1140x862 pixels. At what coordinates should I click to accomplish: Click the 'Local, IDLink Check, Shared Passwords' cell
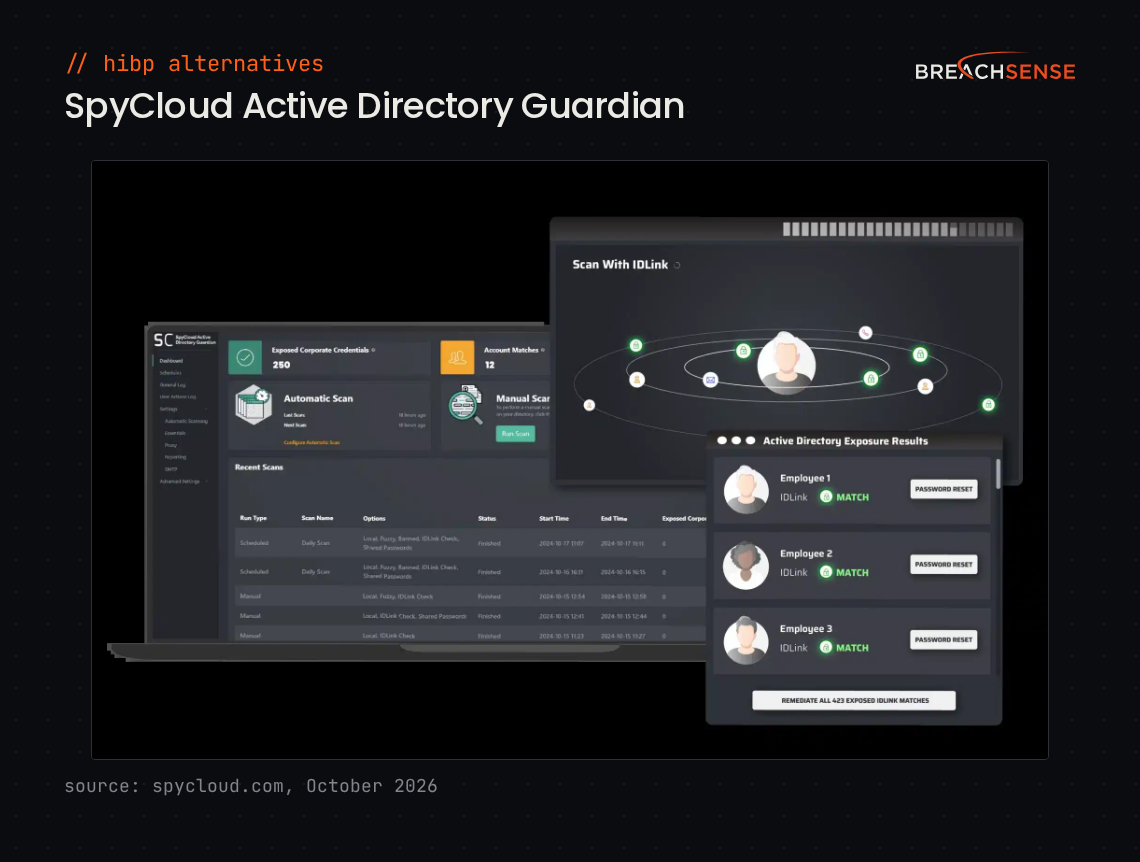tap(414, 616)
